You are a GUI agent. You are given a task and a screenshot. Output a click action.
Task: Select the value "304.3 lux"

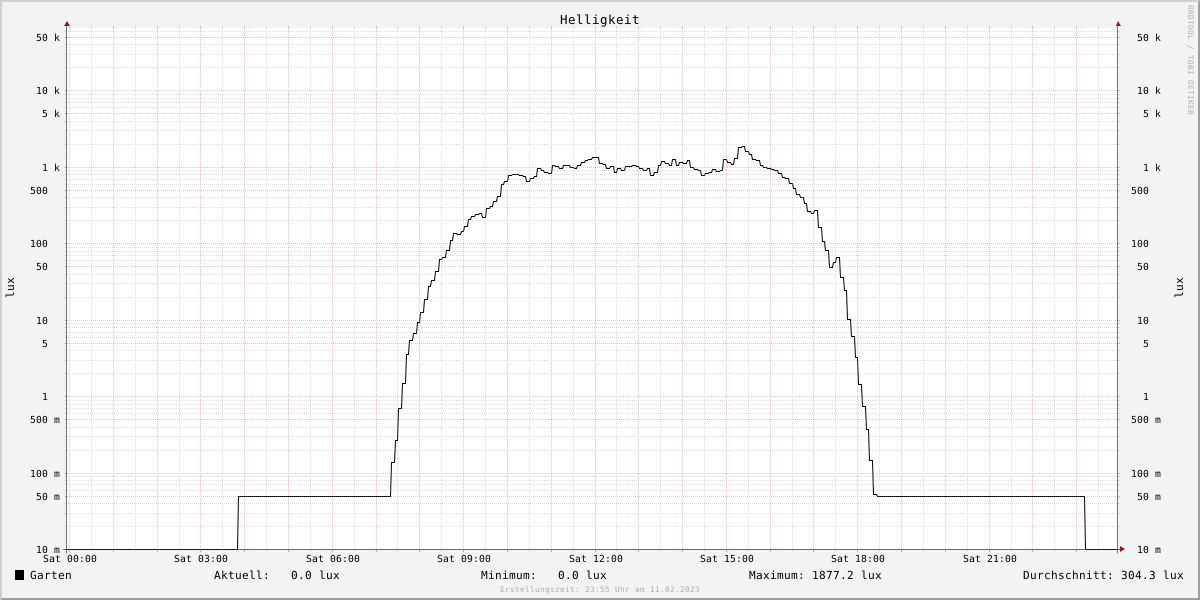point(1152,575)
